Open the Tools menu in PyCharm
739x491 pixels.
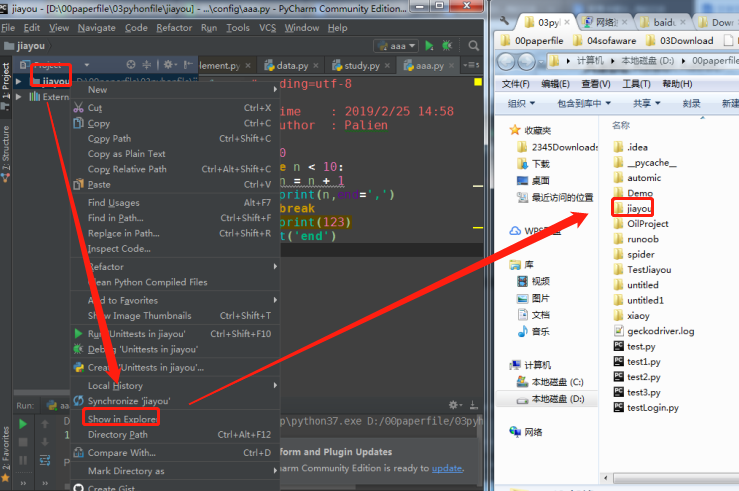(238, 28)
